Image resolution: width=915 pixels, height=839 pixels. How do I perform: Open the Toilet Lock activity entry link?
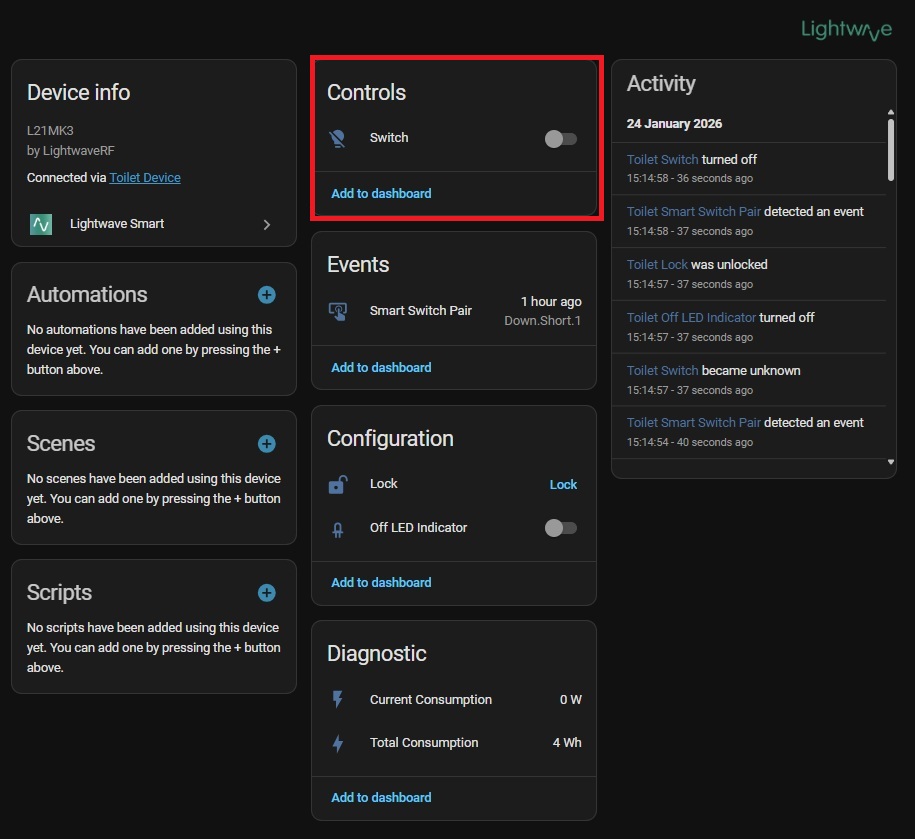tap(657, 265)
